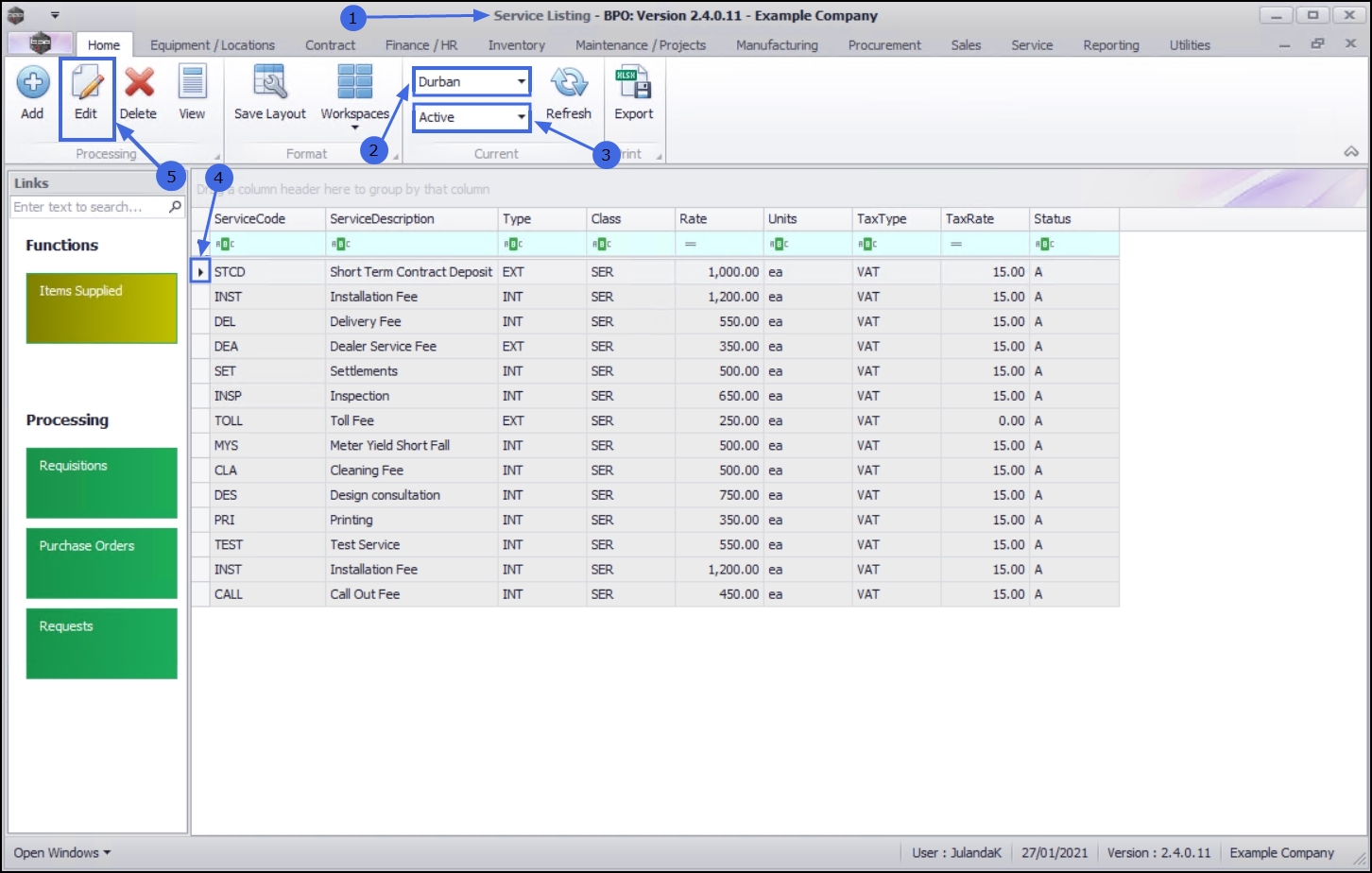Open the Workspaces icon menu
Viewport: 1372px width, 873px height.
[x=355, y=82]
